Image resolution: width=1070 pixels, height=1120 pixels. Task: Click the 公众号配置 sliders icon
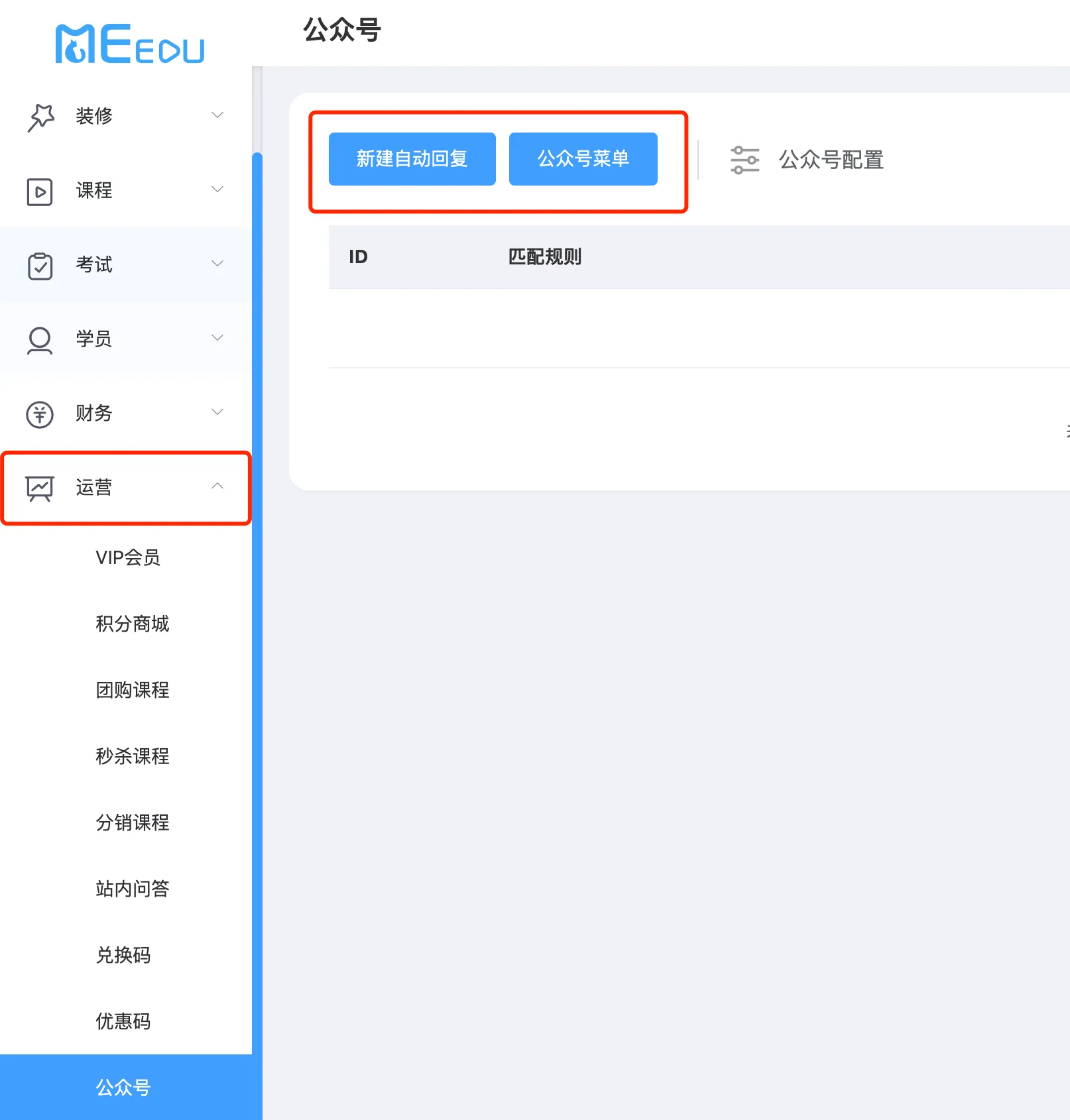[x=744, y=160]
